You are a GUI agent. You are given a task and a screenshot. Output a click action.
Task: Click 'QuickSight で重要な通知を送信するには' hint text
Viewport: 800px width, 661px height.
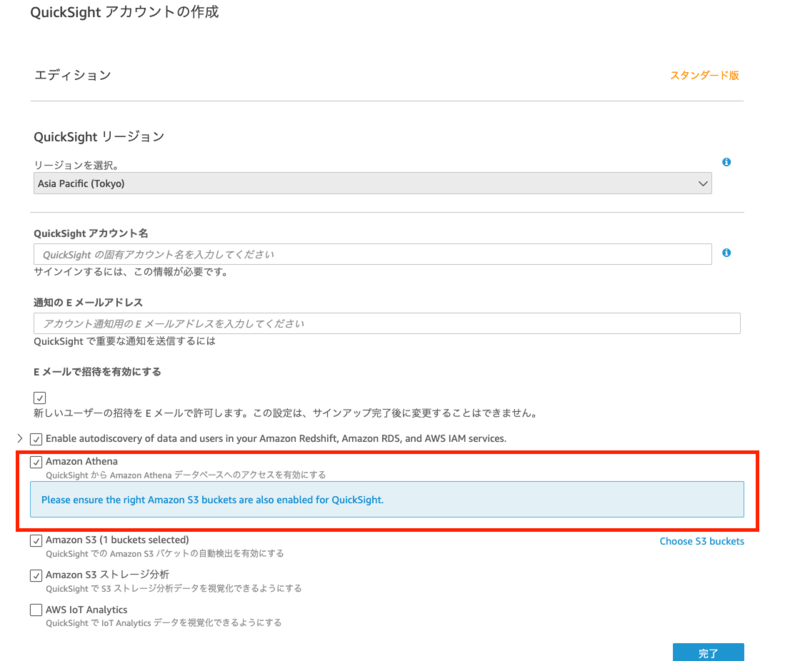[124, 341]
